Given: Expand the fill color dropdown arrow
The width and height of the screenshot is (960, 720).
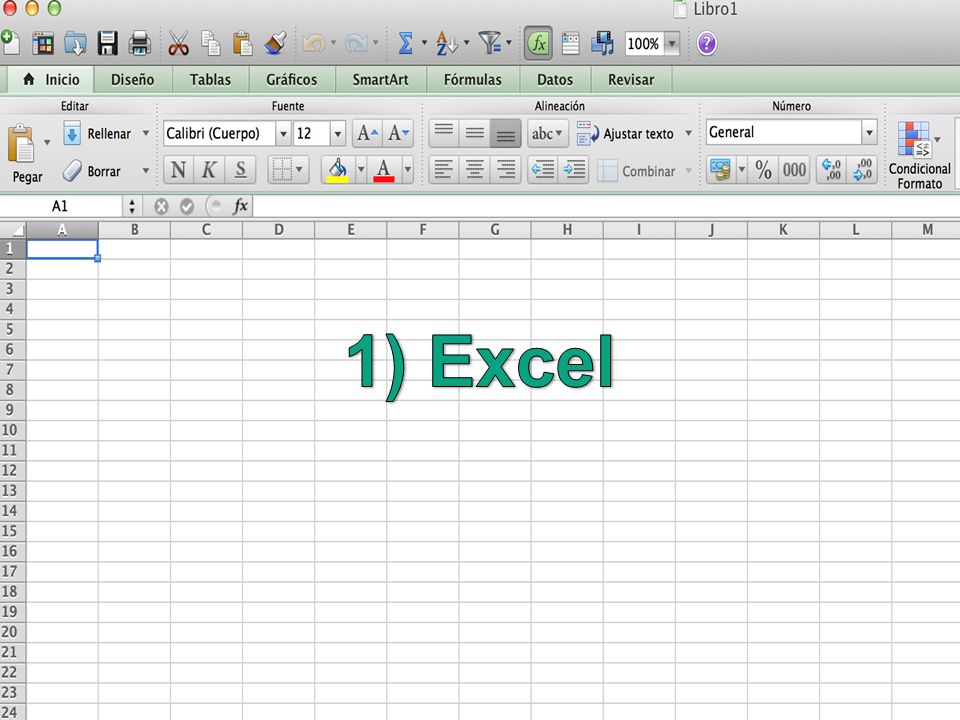Looking at the screenshot, I should [361, 170].
